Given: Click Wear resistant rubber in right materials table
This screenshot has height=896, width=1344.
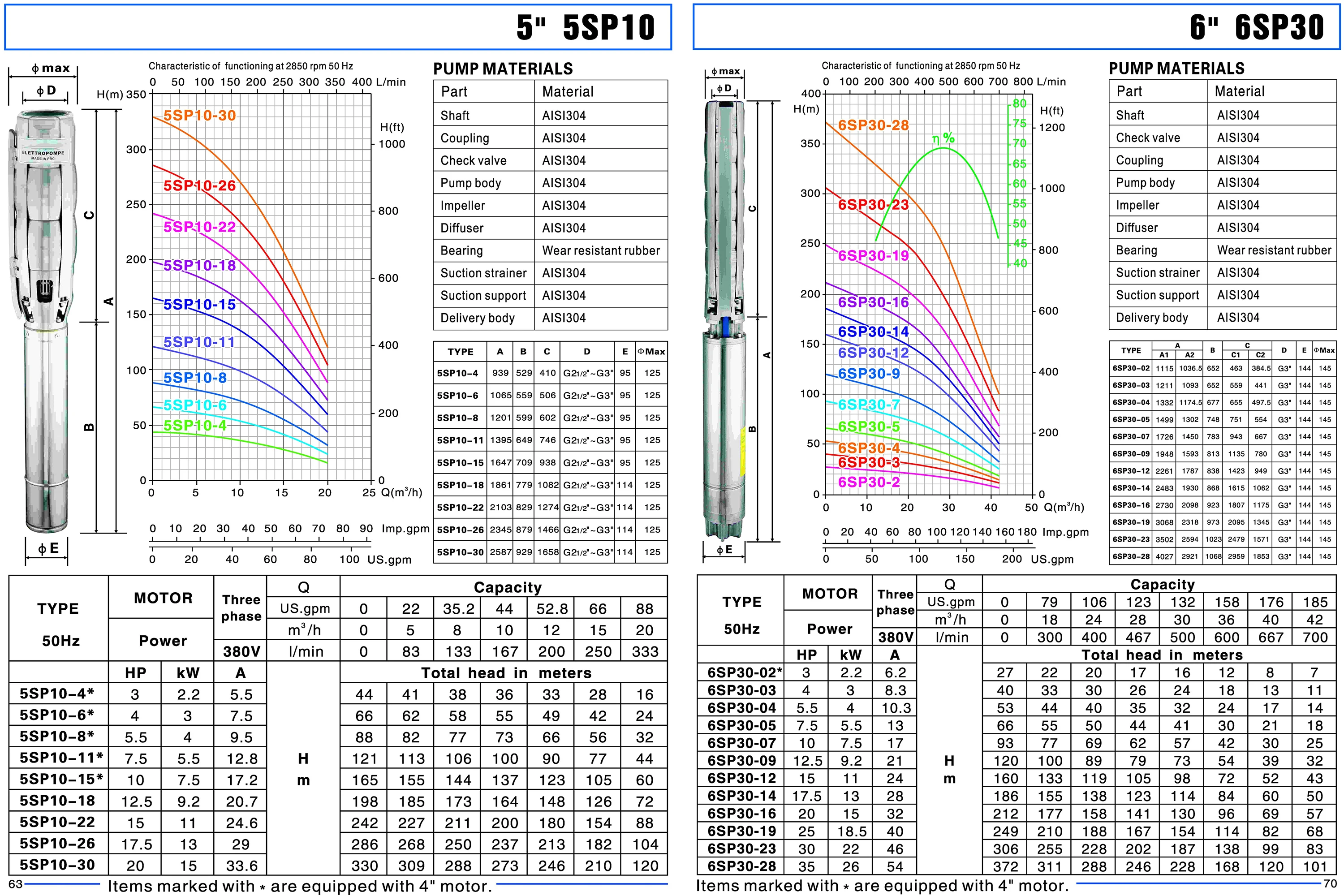Looking at the screenshot, I should point(1274,250).
